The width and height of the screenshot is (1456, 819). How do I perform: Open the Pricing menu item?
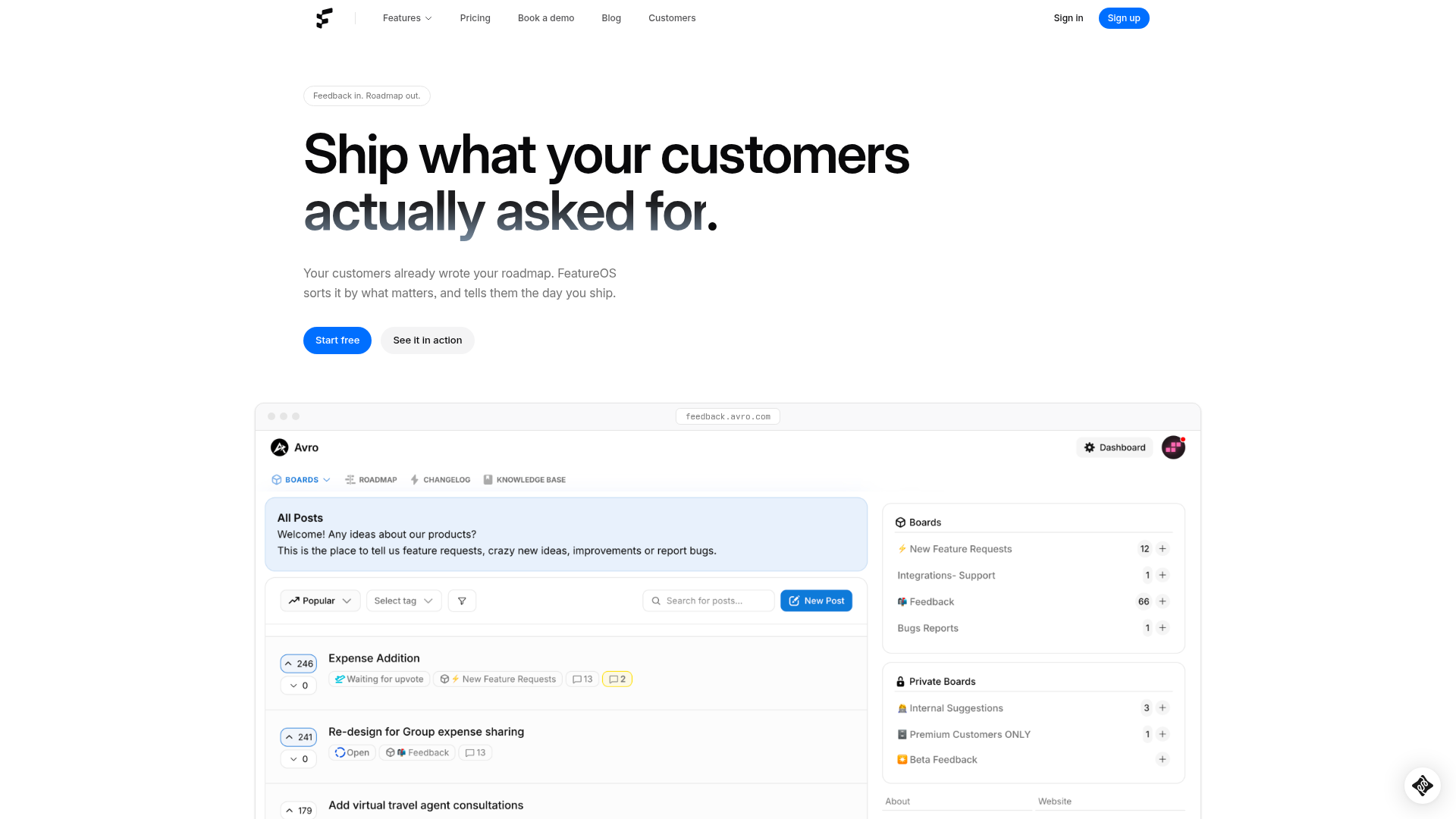pyautogui.click(x=475, y=18)
